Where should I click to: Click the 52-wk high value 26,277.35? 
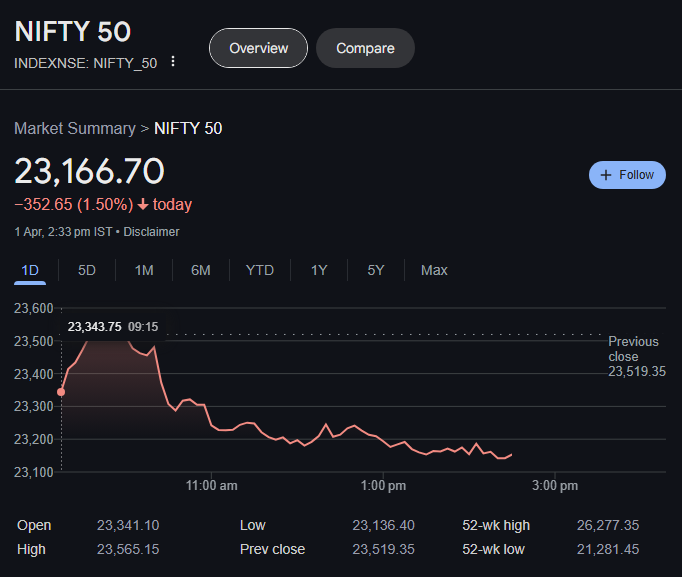click(x=608, y=525)
